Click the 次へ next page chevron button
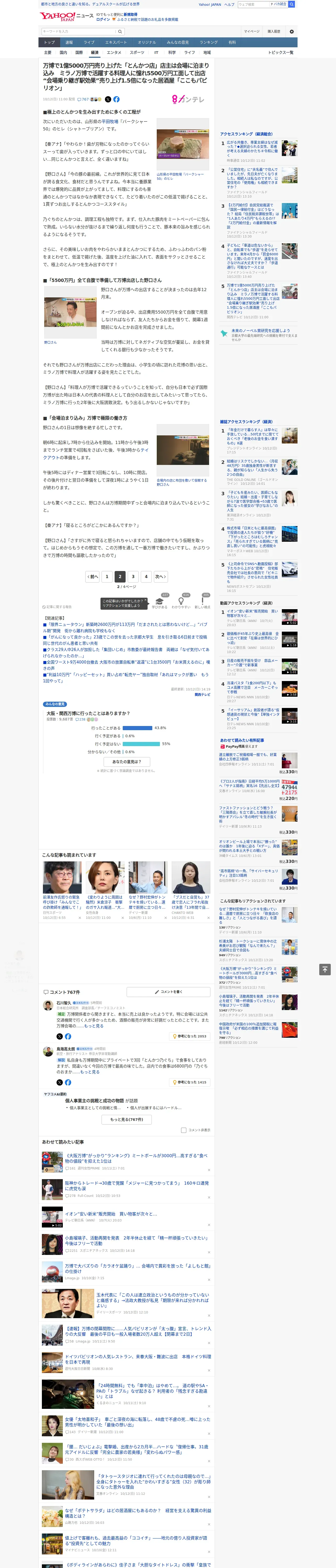336x1568 pixels. pyautogui.click(x=160, y=577)
